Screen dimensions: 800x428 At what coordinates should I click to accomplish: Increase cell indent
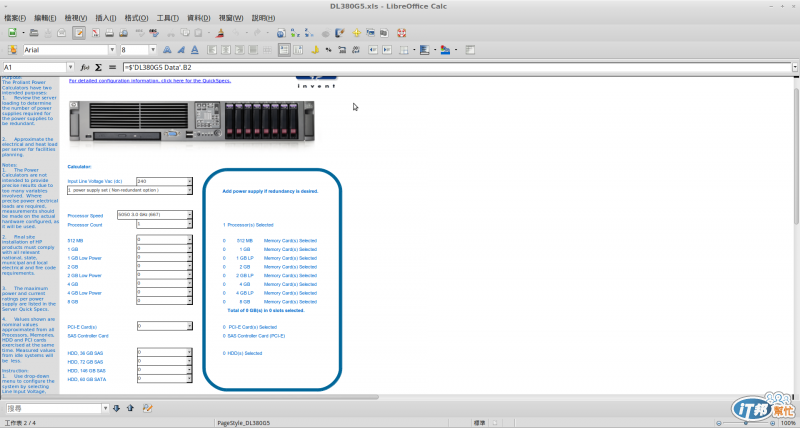coord(387,49)
